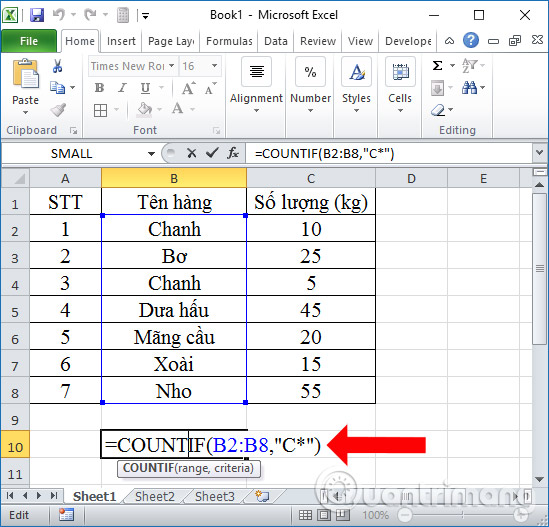Switch to the View tab

coord(360,41)
